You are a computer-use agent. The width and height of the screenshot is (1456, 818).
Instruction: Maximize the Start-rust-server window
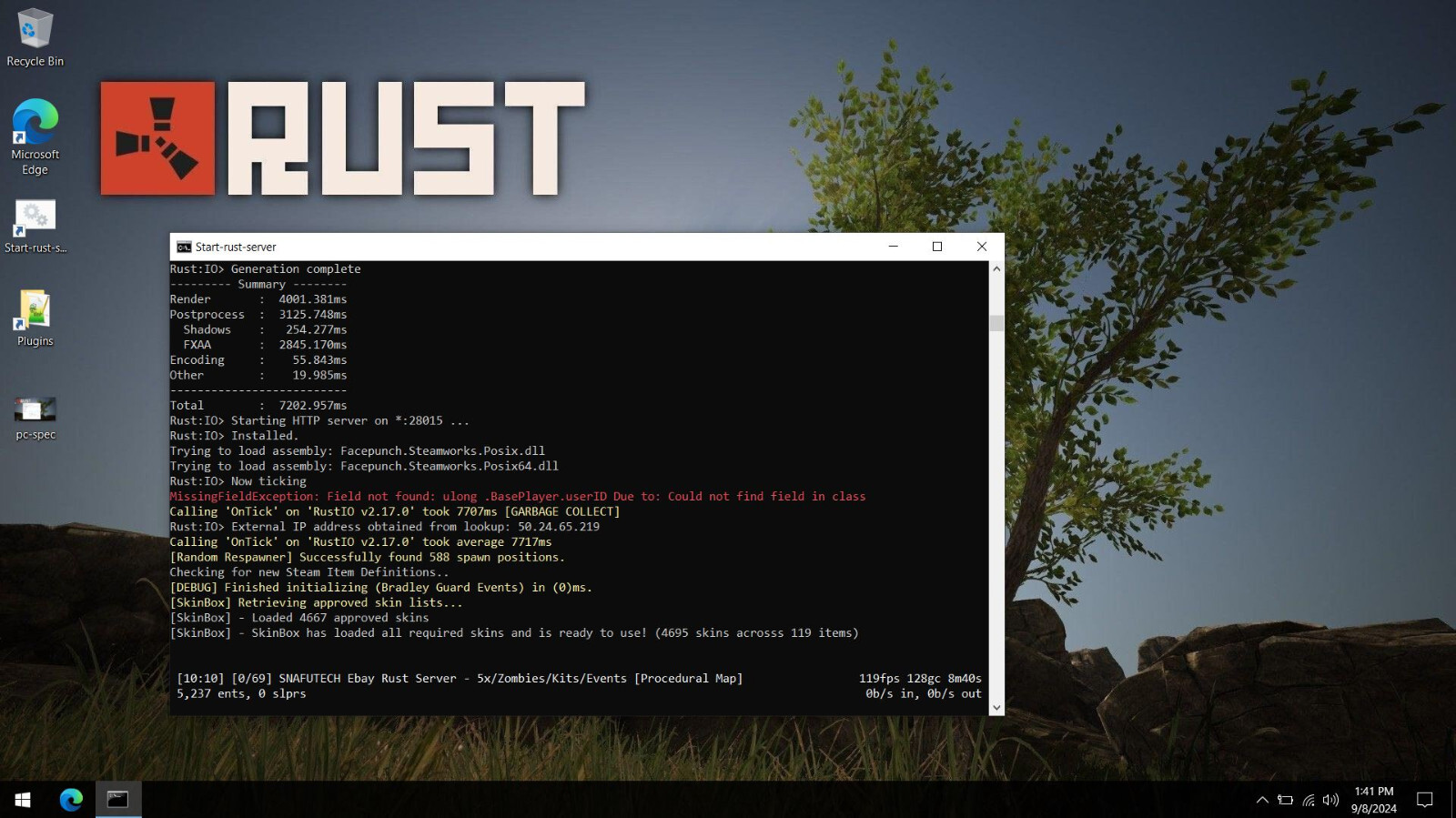(937, 247)
